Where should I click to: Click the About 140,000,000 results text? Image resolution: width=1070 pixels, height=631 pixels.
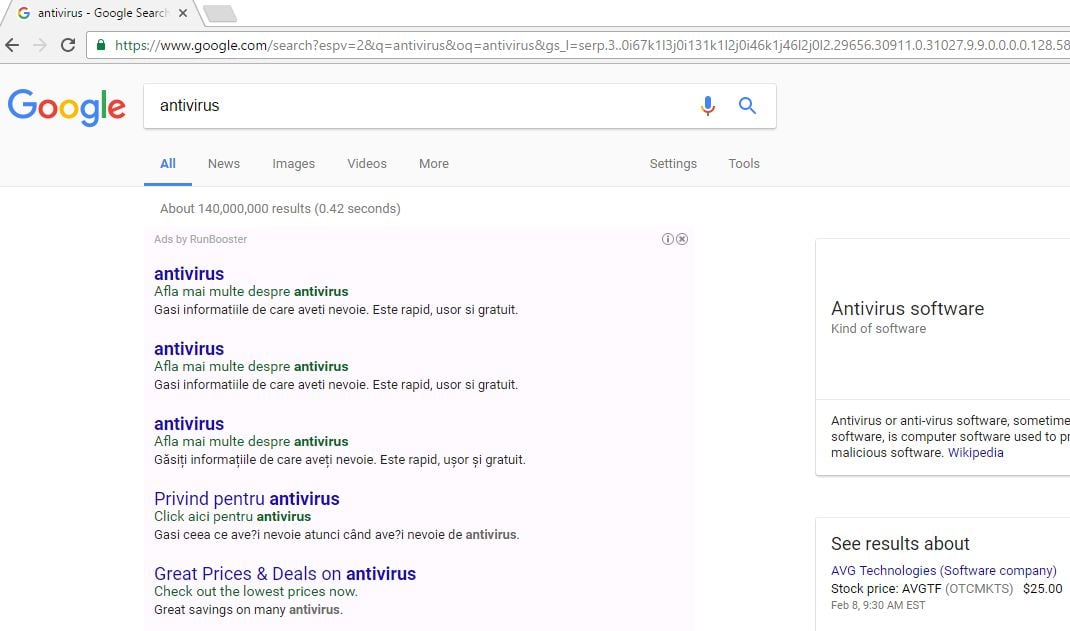tap(280, 209)
